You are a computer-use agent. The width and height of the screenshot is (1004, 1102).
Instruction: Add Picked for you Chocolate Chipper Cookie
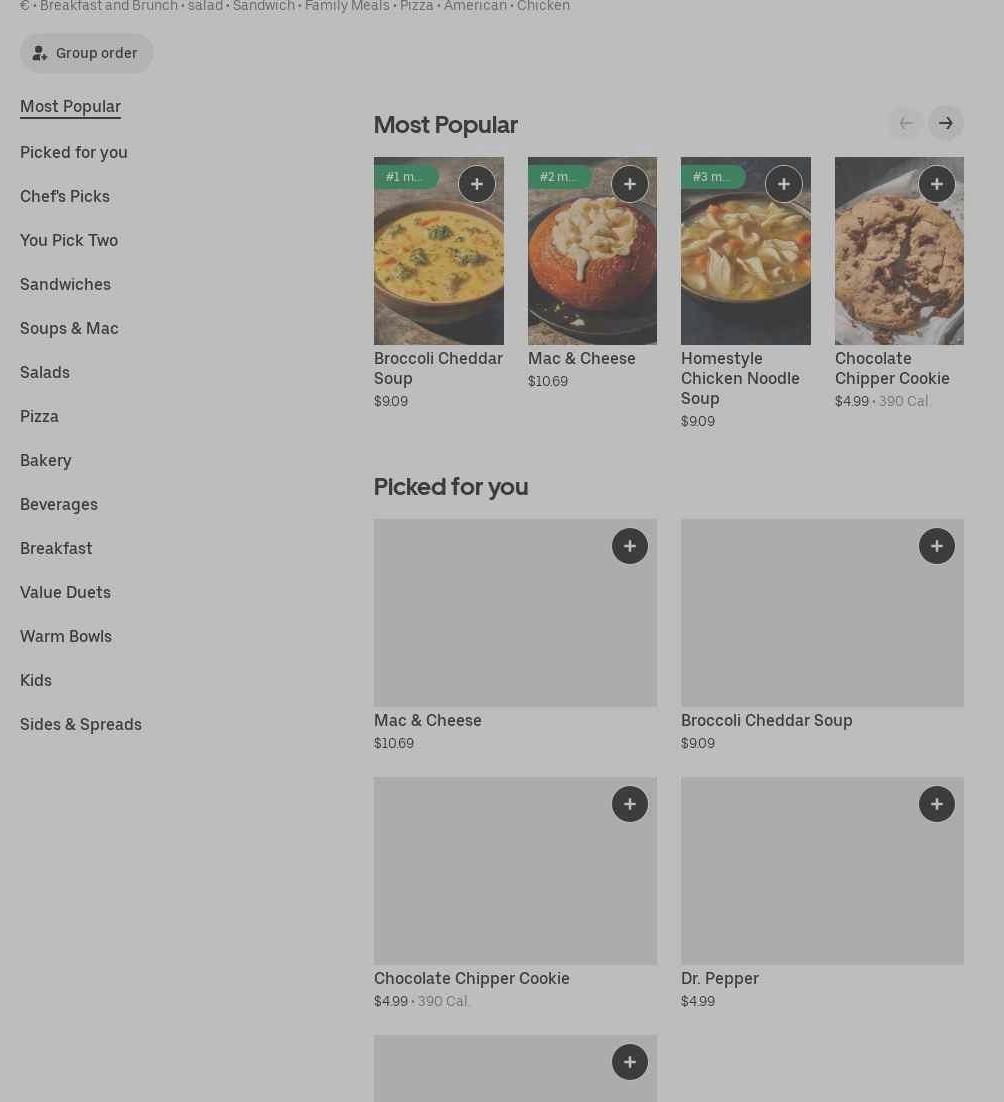630,804
